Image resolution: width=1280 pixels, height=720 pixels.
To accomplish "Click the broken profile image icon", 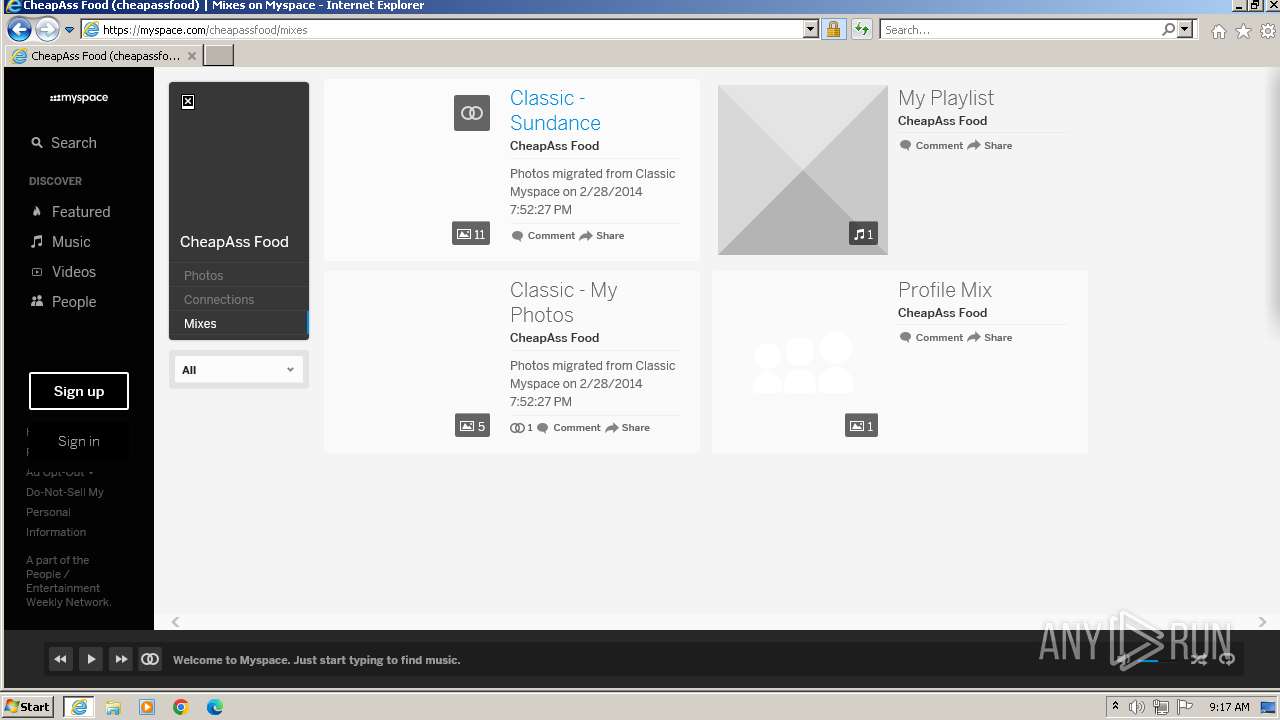I will tap(188, 102).
